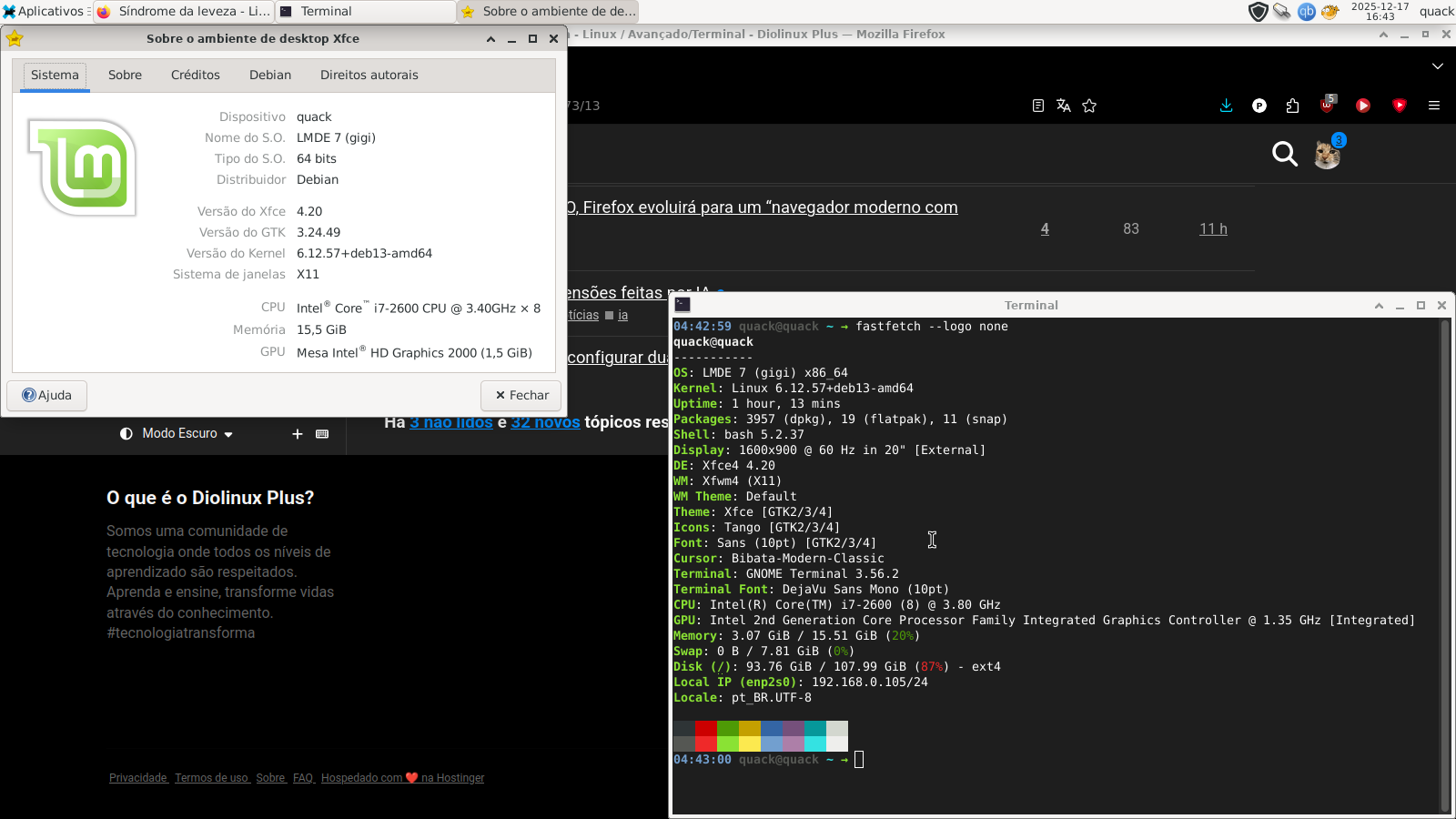Click the red terminal color swatch
The height and width of the screenshot is (819, 1456).
pyautogui.click(x=705, y=728)
